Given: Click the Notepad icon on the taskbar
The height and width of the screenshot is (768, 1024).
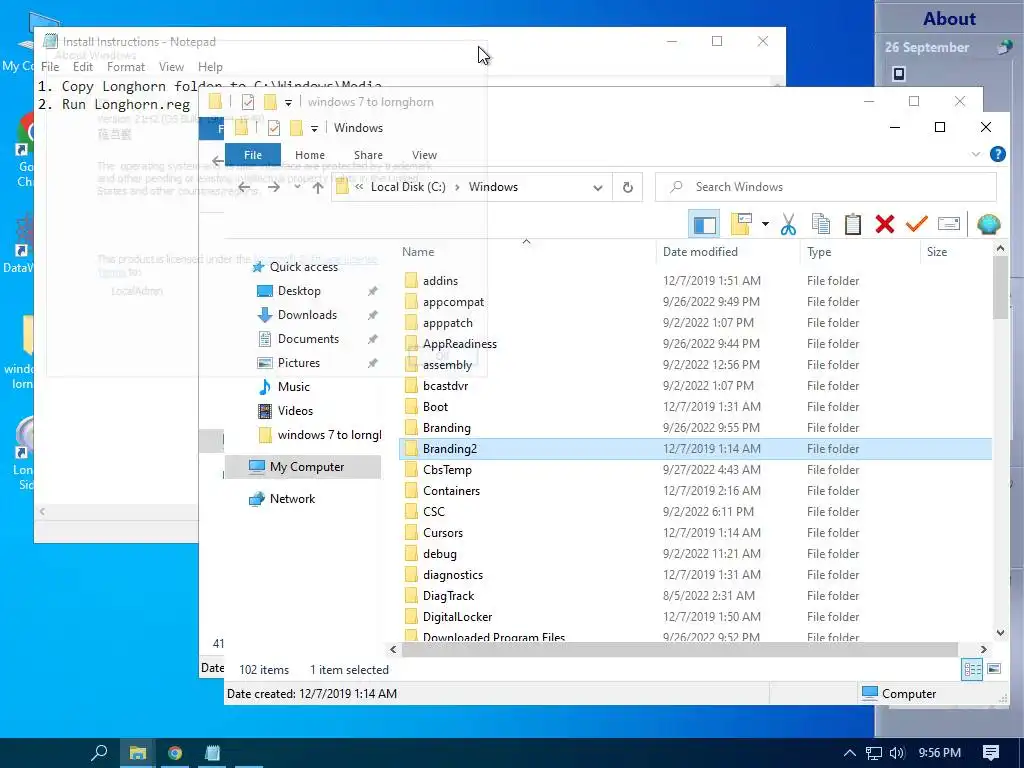Looking at the screenshot, I should pos(212,753).
